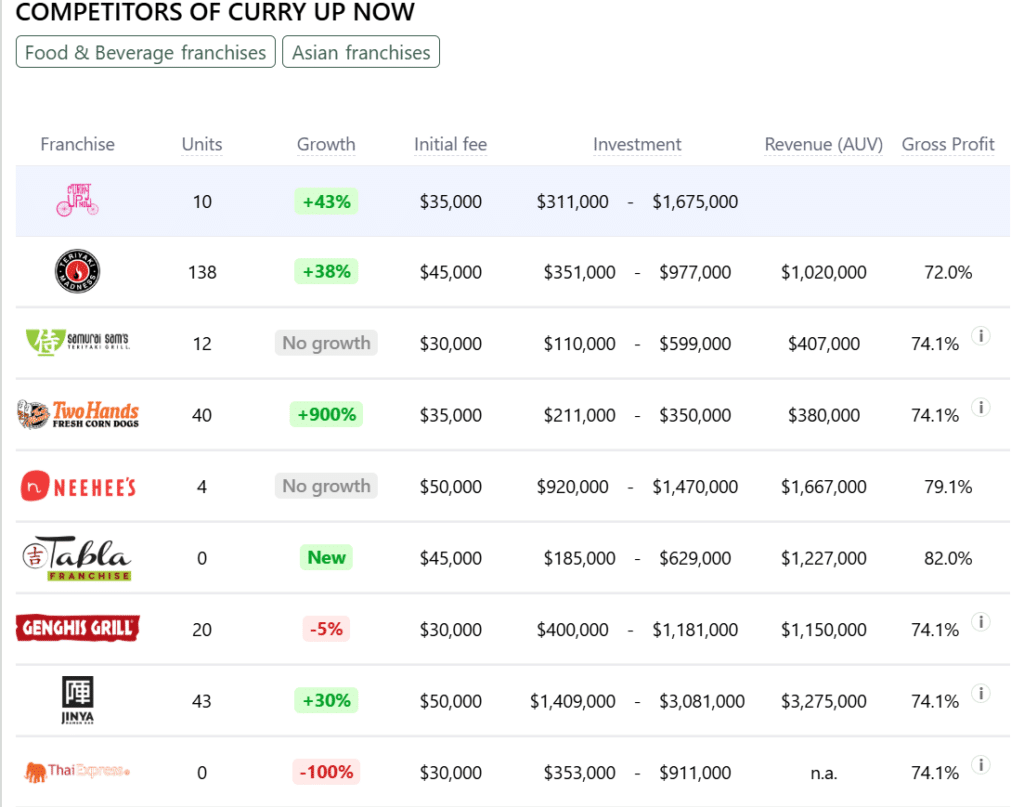The width and height of the screenshot is (1024, 807).
Task: Click the Revenue (AUV) column header
Action: tap(824, 144)
